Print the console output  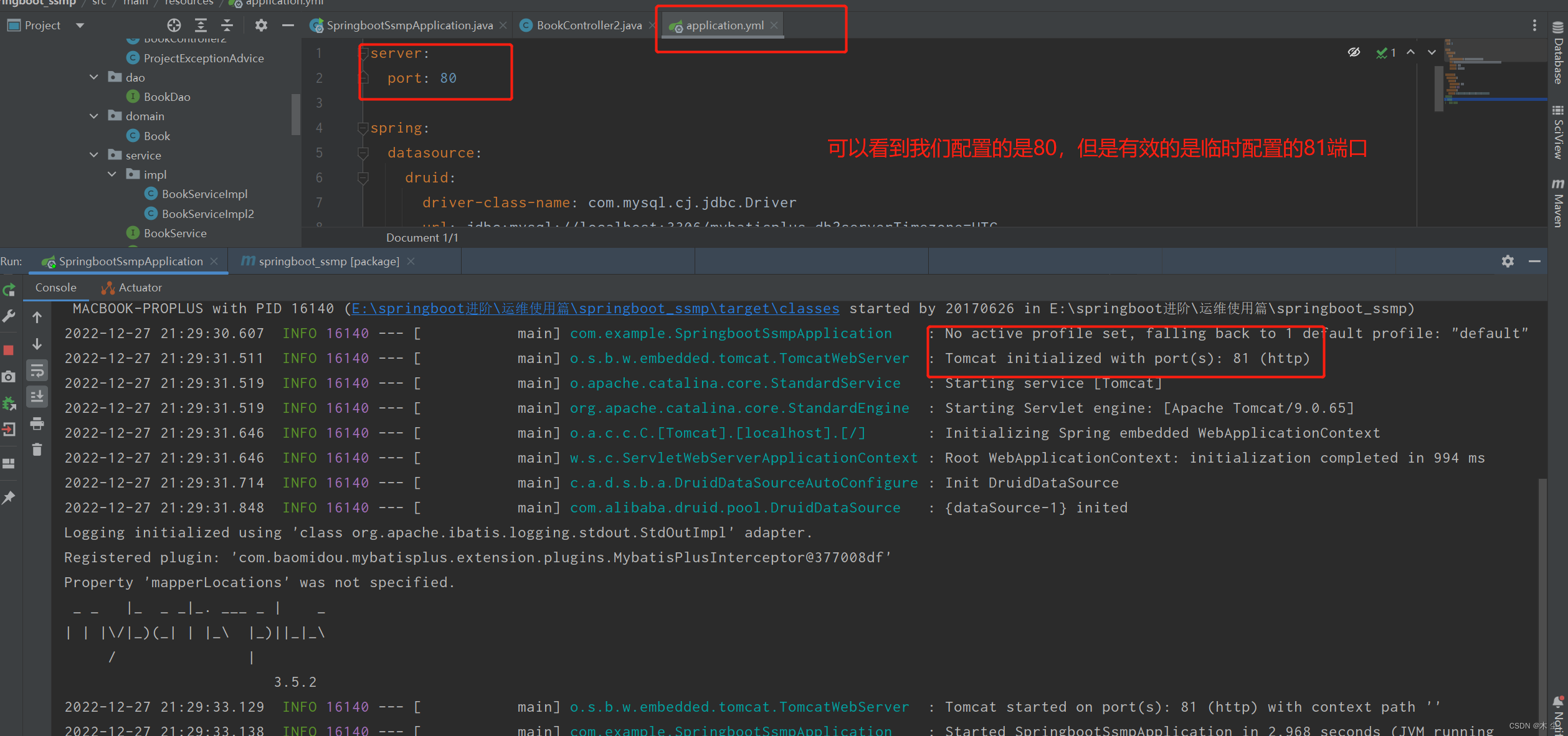coord(37,424)
